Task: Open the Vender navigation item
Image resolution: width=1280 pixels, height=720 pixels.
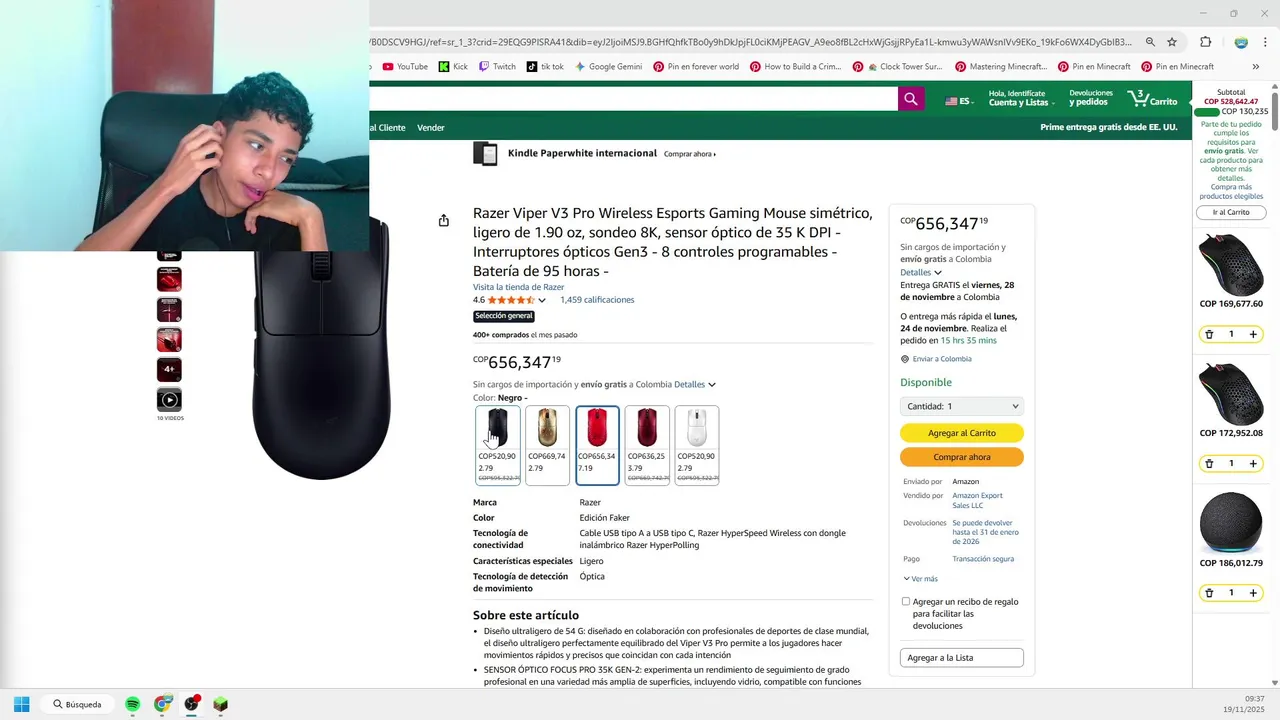Action: pos(431,128)
